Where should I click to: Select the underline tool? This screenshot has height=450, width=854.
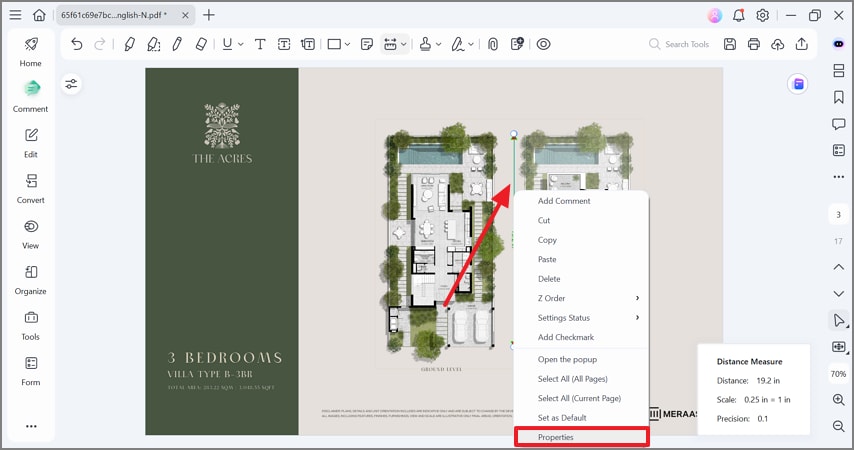coord(227,44)
